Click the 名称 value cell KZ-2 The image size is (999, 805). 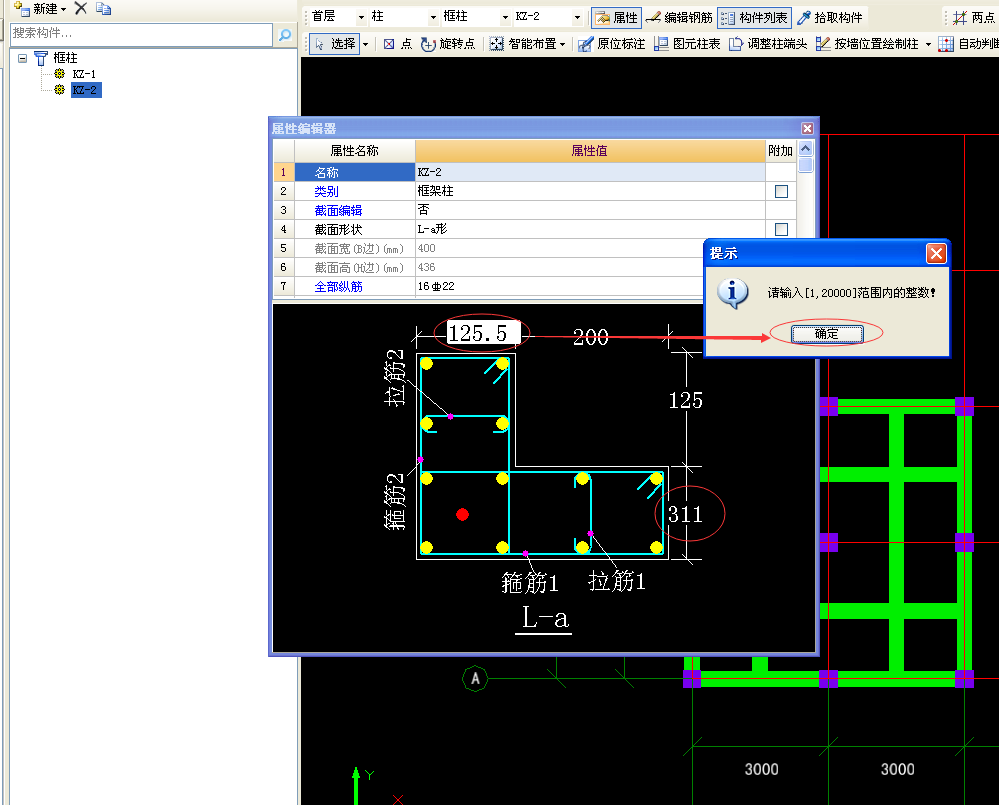(590, 172)
